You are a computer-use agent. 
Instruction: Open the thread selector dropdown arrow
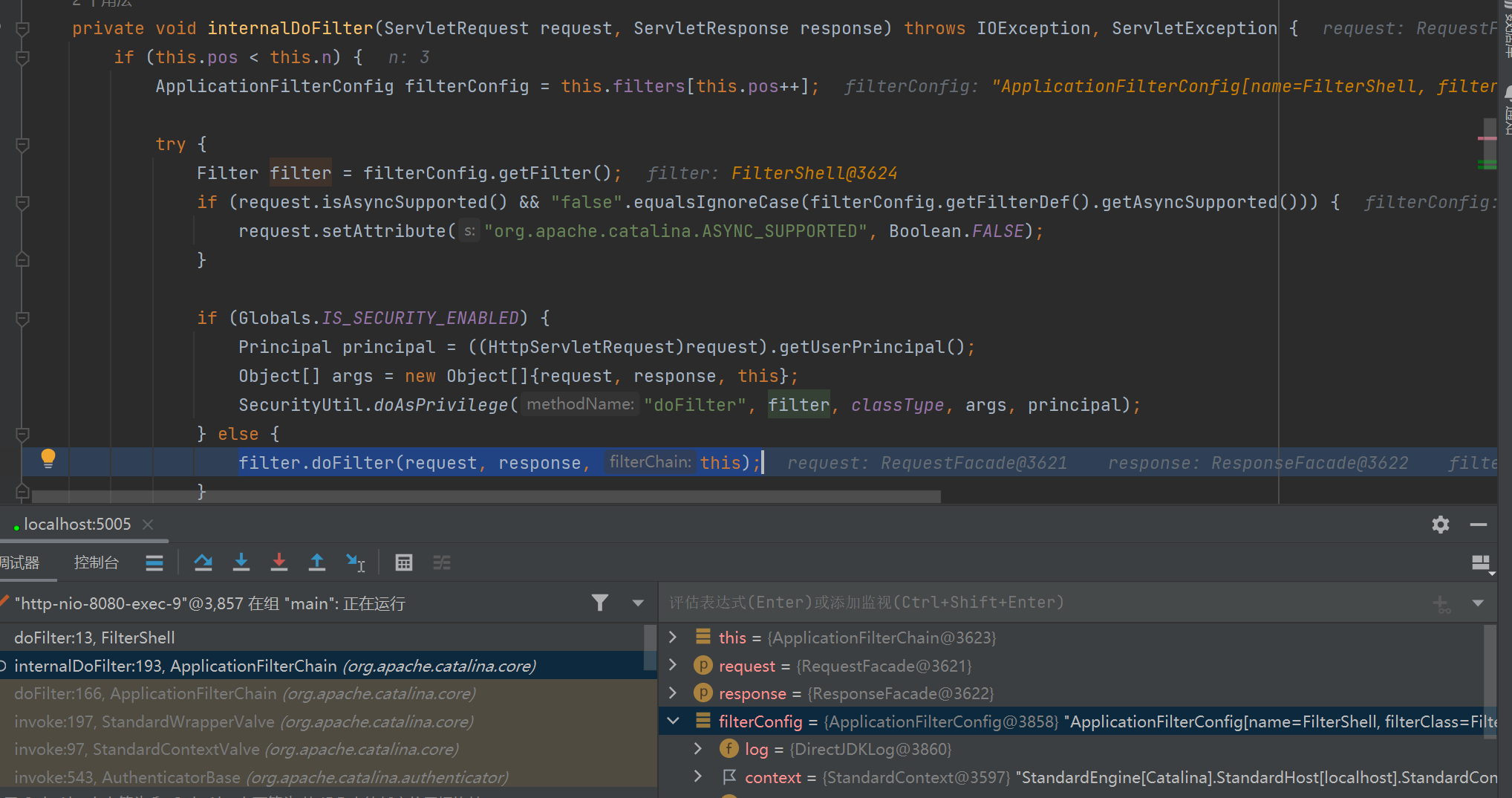coord(638,603)
